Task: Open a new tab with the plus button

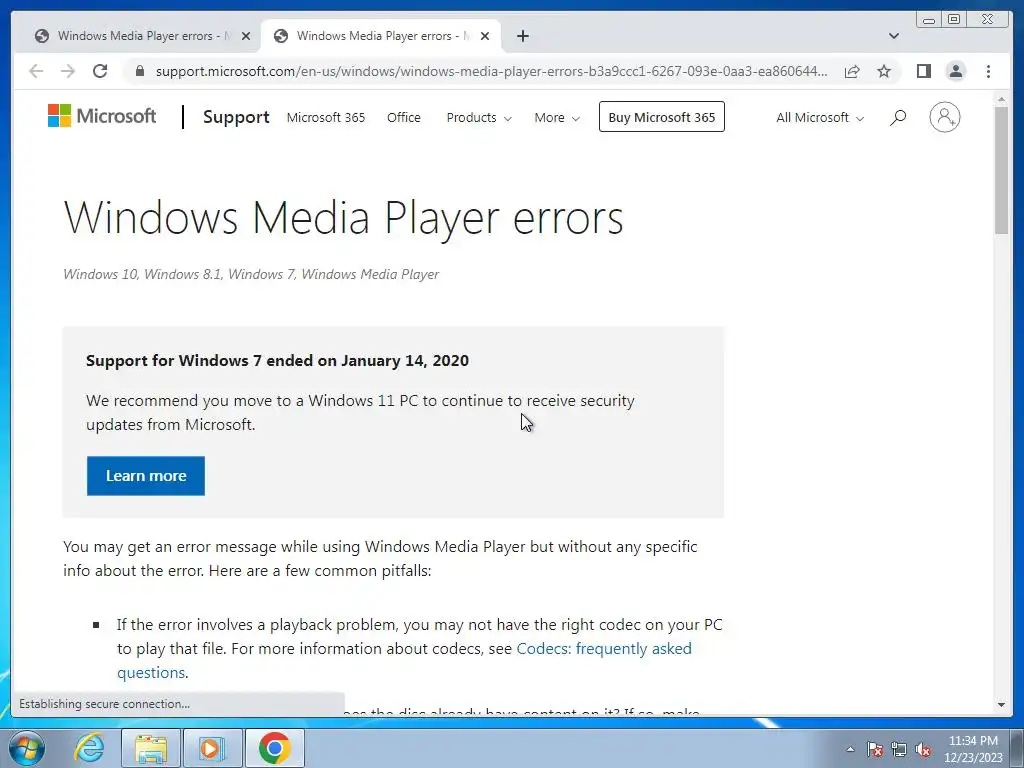Action: 522,36
